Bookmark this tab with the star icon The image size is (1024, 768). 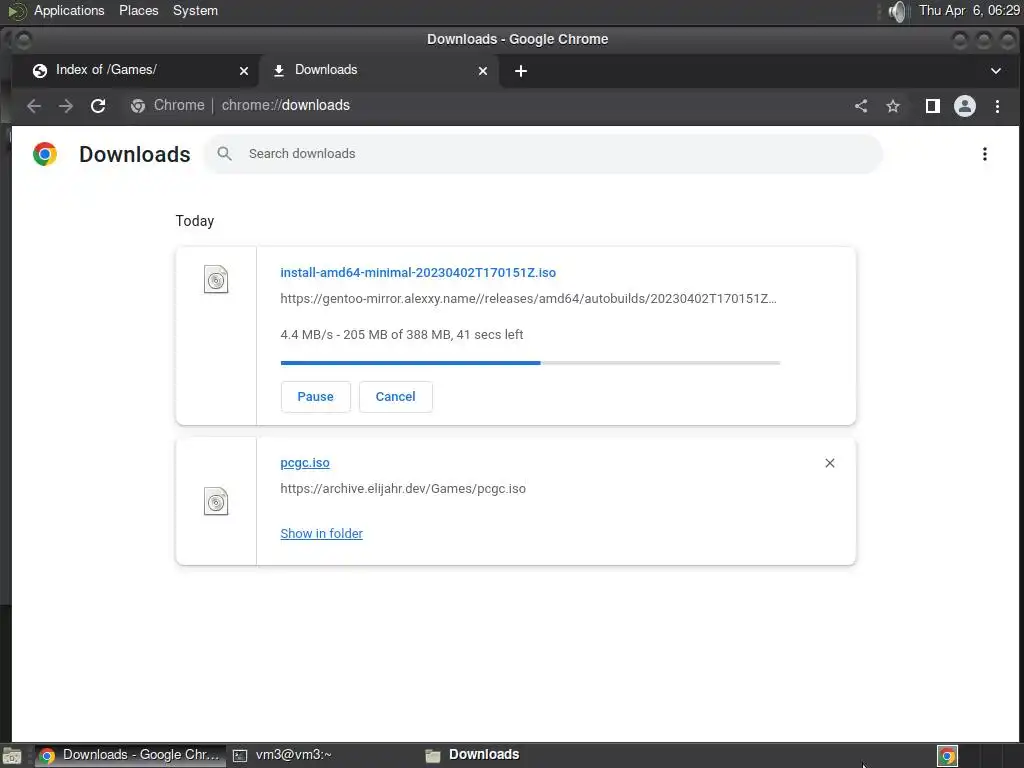click(x=893, y=106)
